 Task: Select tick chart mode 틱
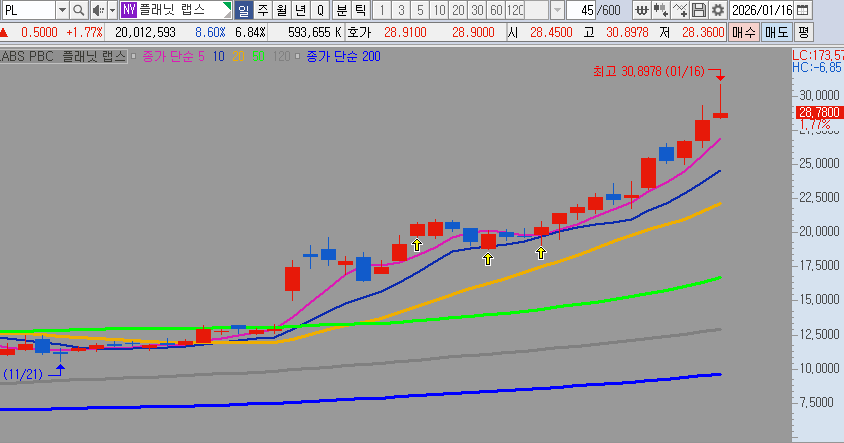361,10
